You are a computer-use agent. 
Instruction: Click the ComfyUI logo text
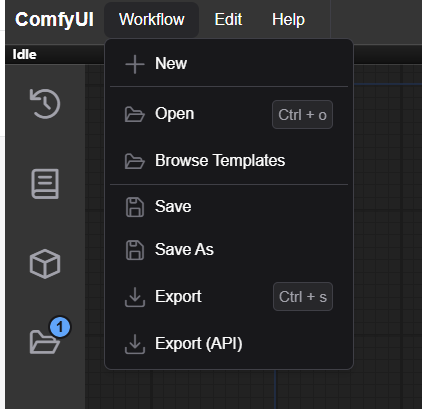pos(54,19)
